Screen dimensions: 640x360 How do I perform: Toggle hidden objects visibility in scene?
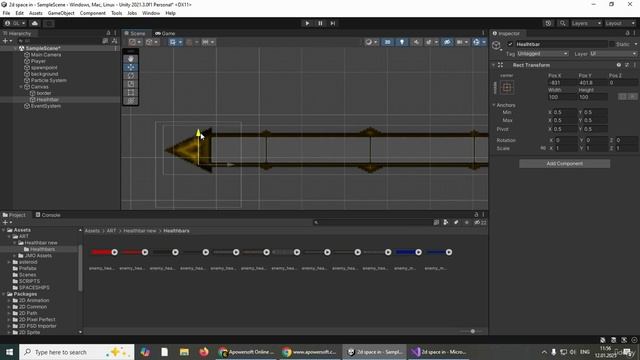click(447, 42)
